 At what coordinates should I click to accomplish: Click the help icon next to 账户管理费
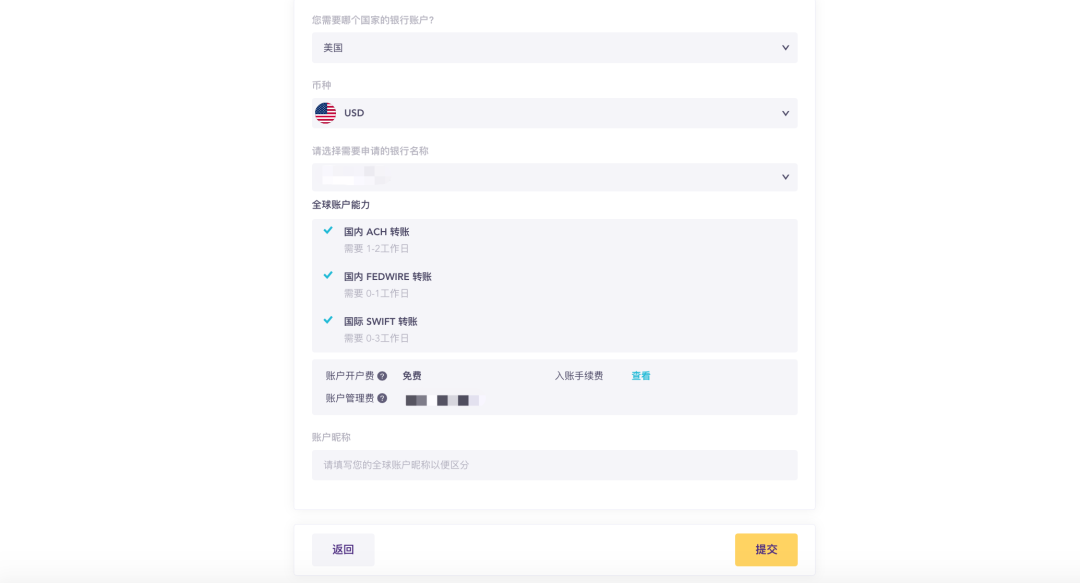click(x=383, y=397)
